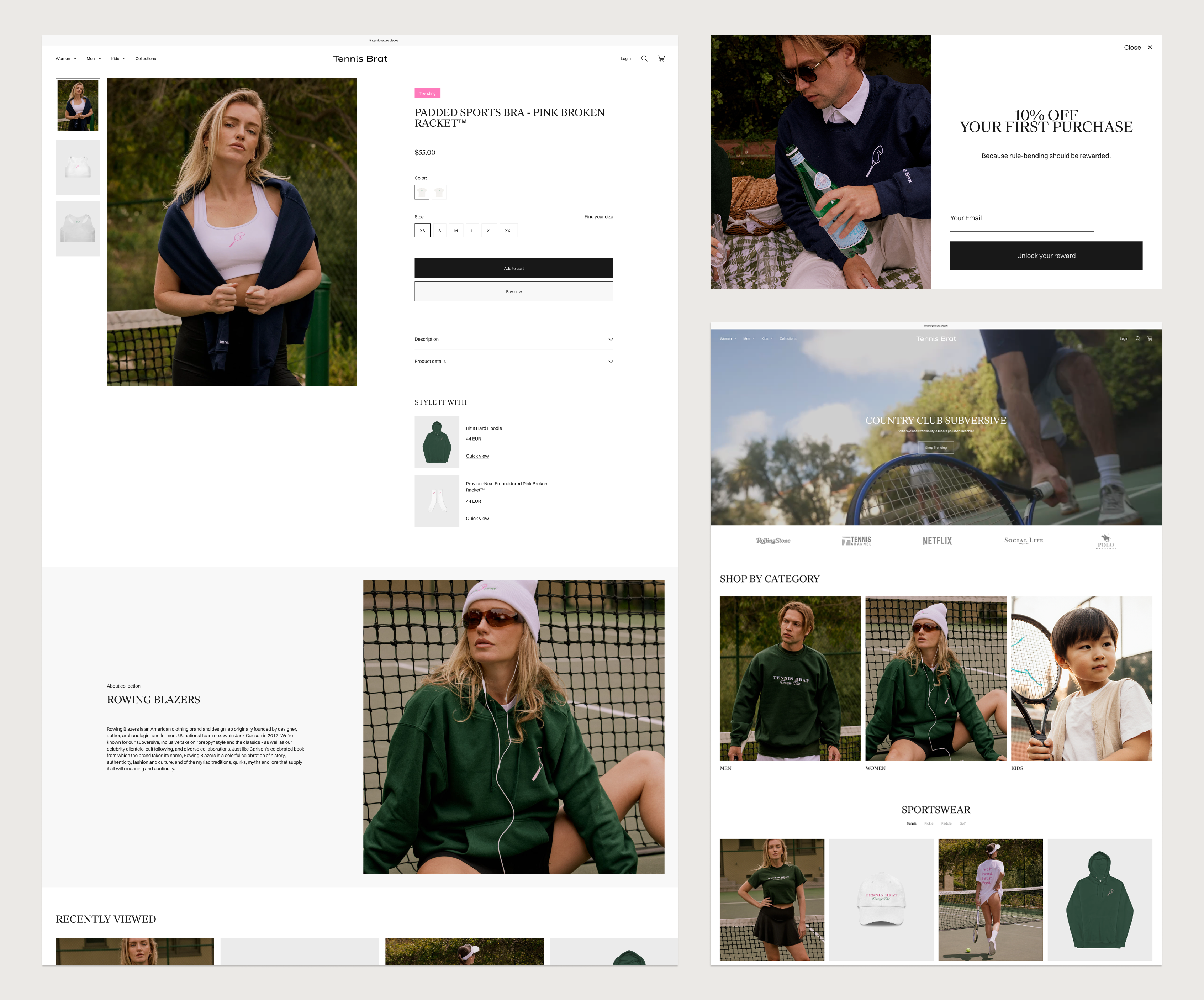Click the Shop Trending hero button
1204x1000 pixels.
[x=936, y=447]
